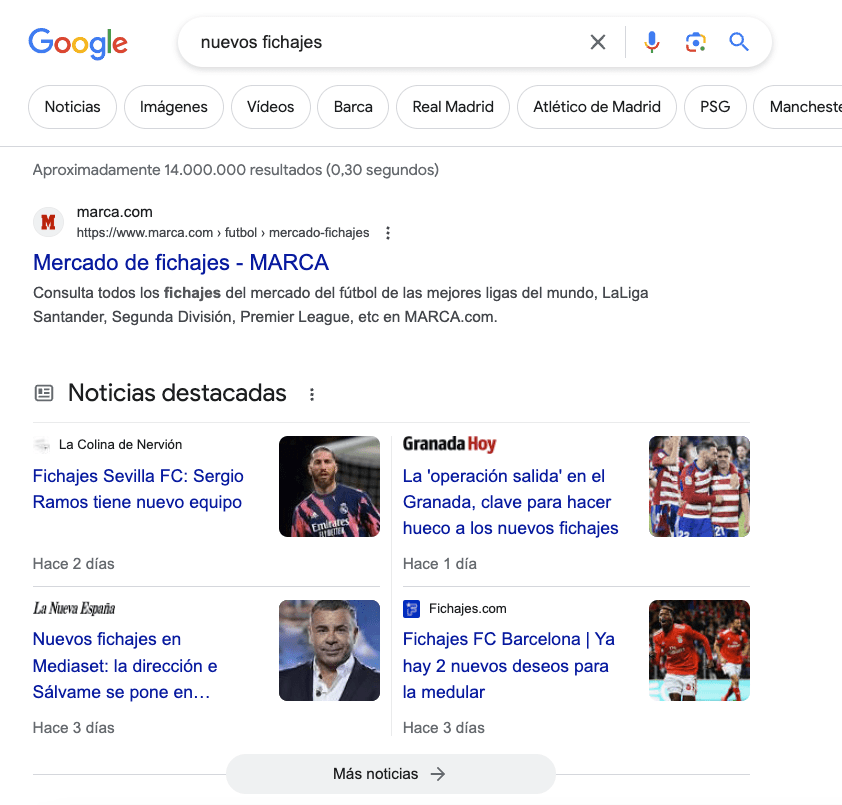842x805 pixels.
Task: Select the Vídeos filter tab
Action: [270, 106]
